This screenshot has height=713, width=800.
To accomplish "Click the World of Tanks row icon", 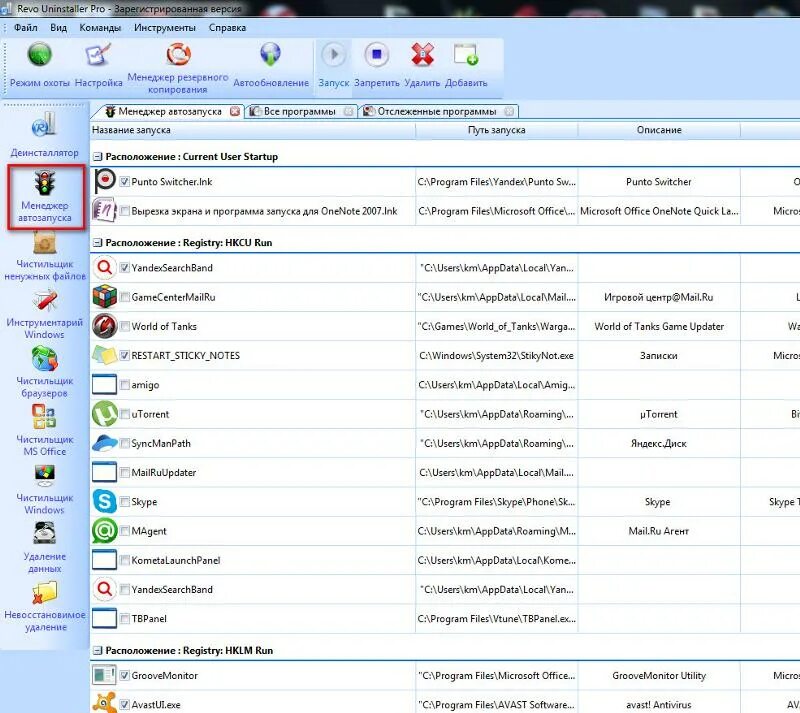I will click(105, 326).
